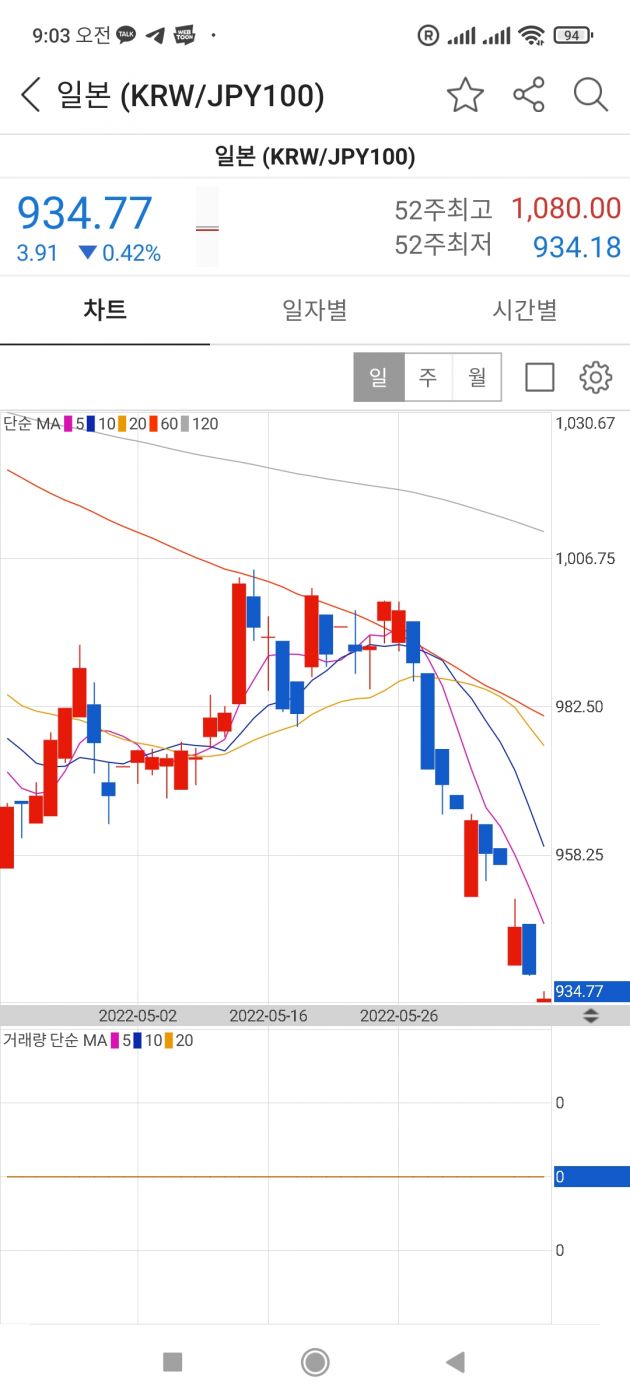
Task: Switch chart period to monthly 월
Action: click(x=477, y=377)
